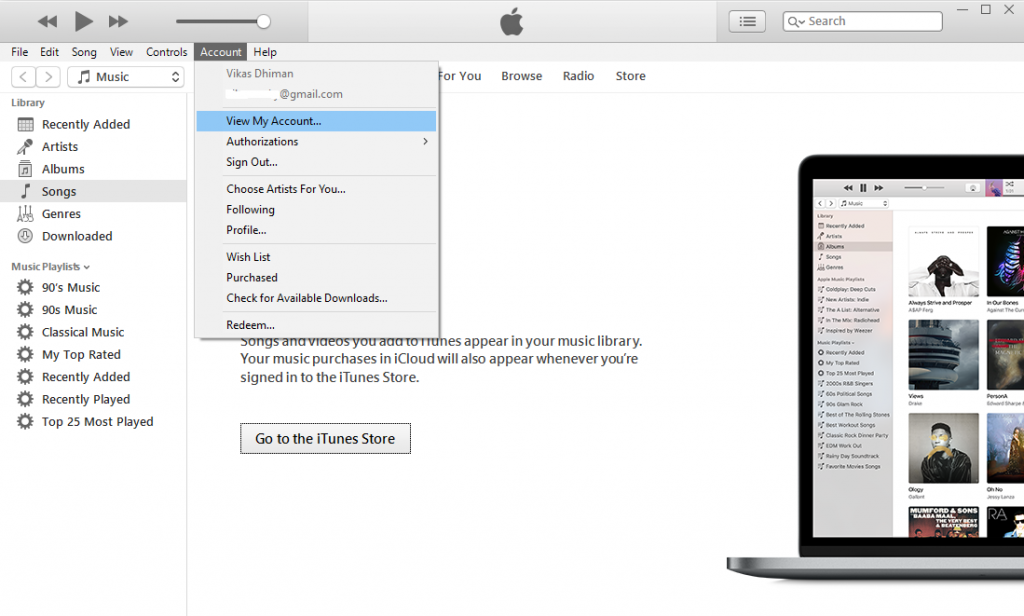
Task: Open Profile from the Account menu
Action: 316,230
